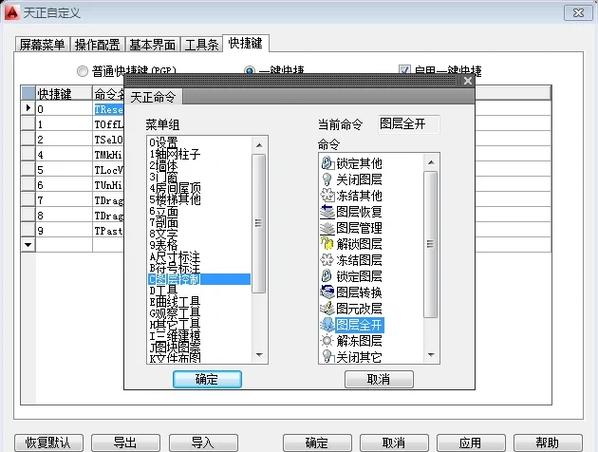Click up arrow of 命令 list scrollbar
This screenshot has width=598, height=452.
(431, 162)
